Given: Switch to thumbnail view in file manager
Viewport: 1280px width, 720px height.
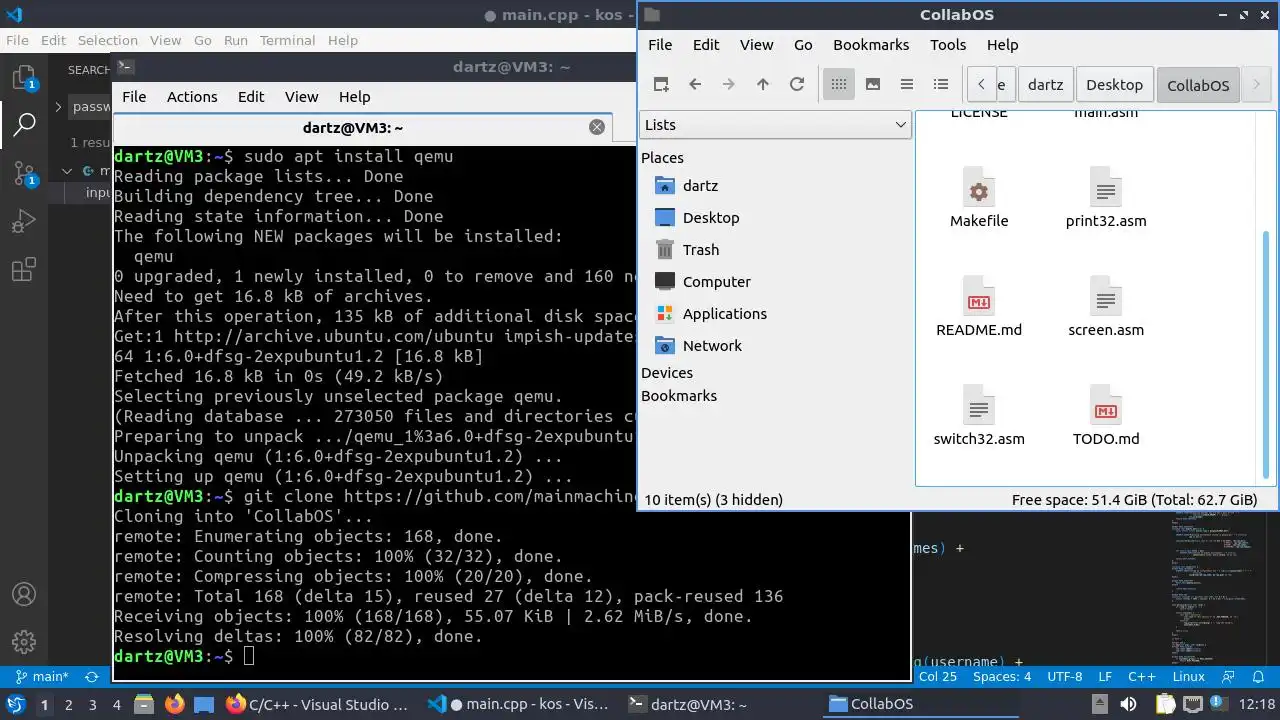Looking at the screenshot, I should (x=873, y=84).
